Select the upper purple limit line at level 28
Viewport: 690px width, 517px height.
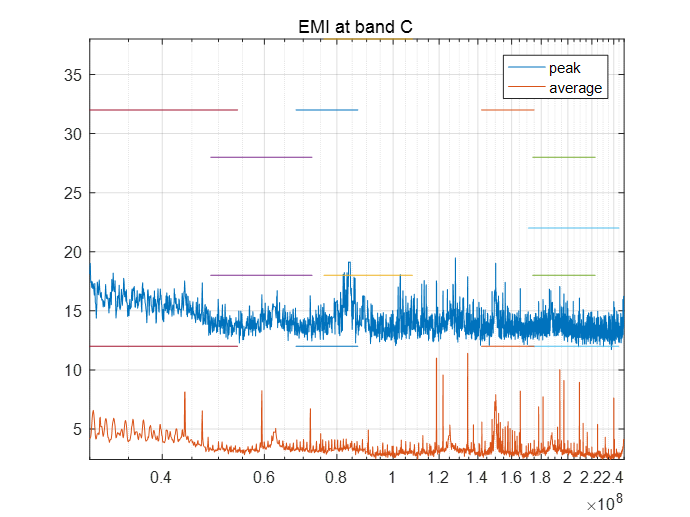click(261, 157)
